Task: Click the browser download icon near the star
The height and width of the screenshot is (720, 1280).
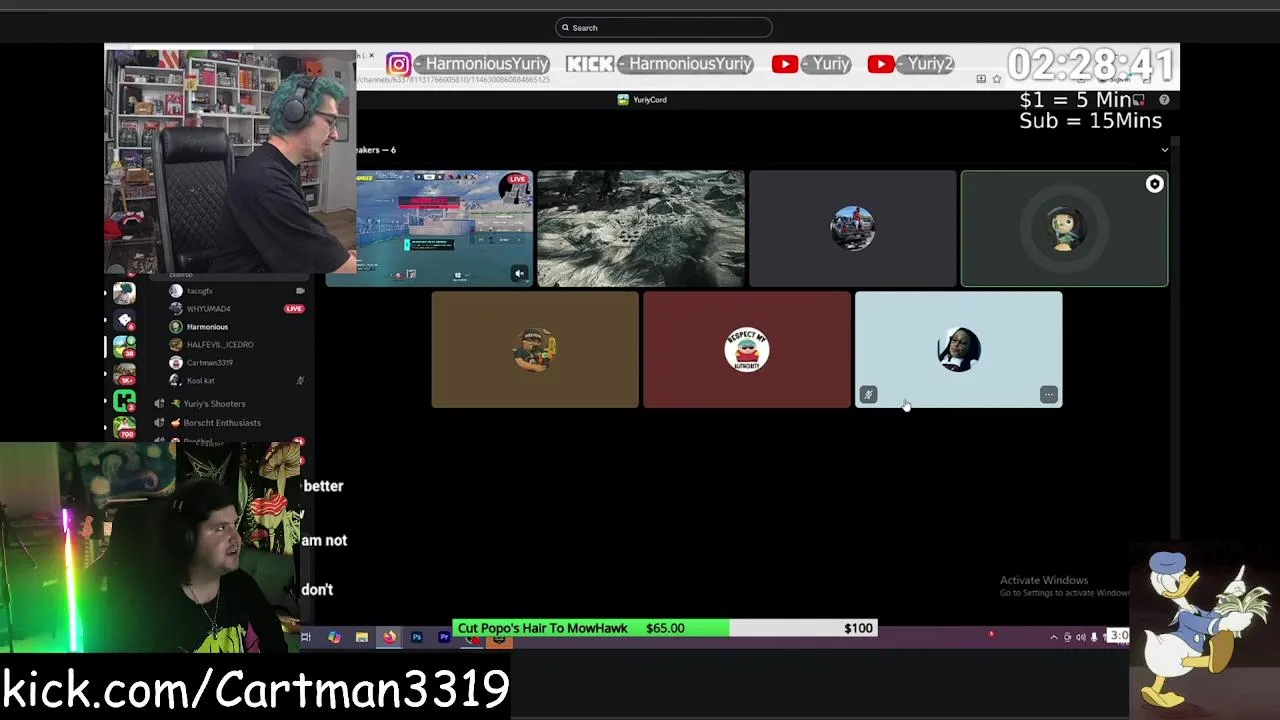Action: click(x=981, y=79)
